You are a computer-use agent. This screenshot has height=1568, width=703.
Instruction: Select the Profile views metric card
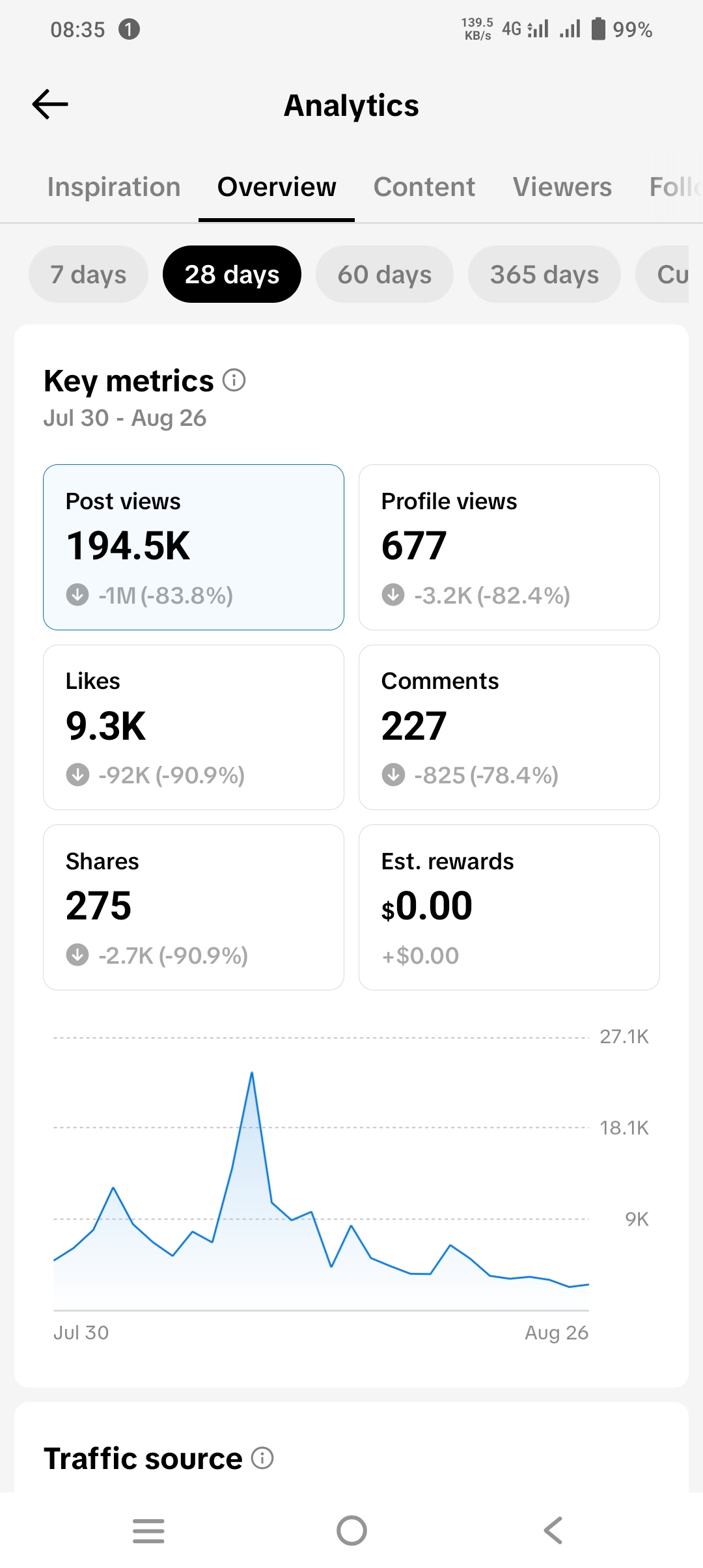tap(509, 547)
